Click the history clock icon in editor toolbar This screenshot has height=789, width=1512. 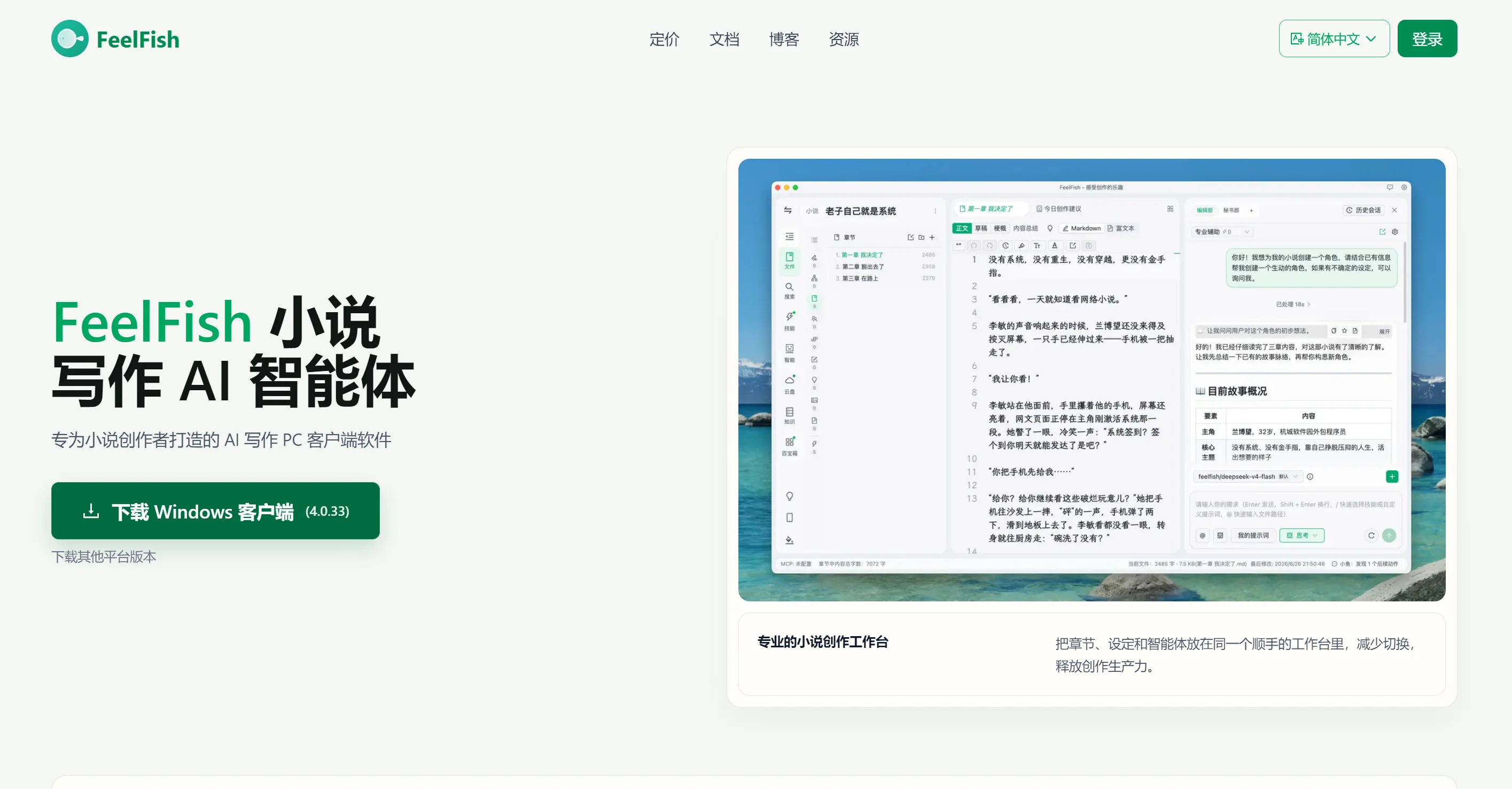[1006, 245]
